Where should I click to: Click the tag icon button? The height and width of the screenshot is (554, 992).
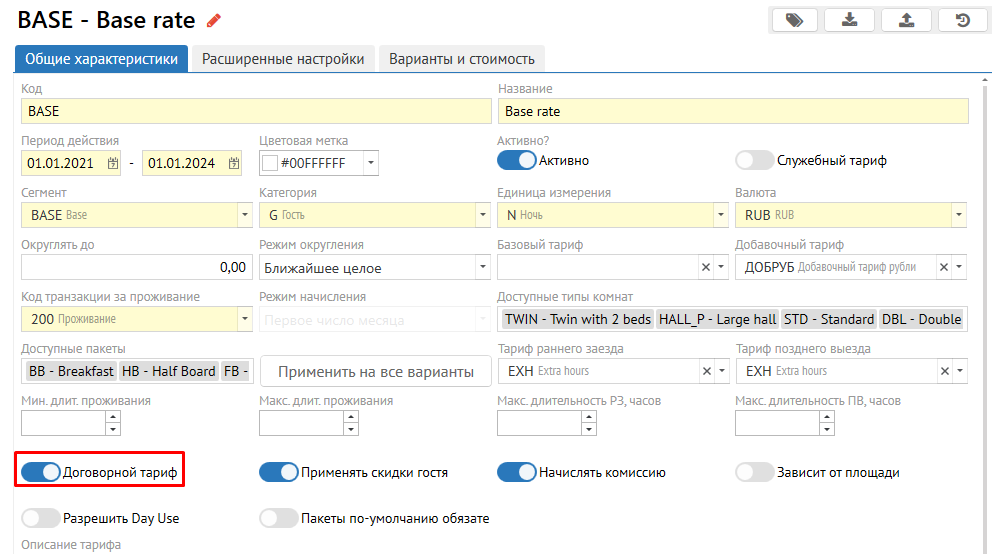pos(794,20)
